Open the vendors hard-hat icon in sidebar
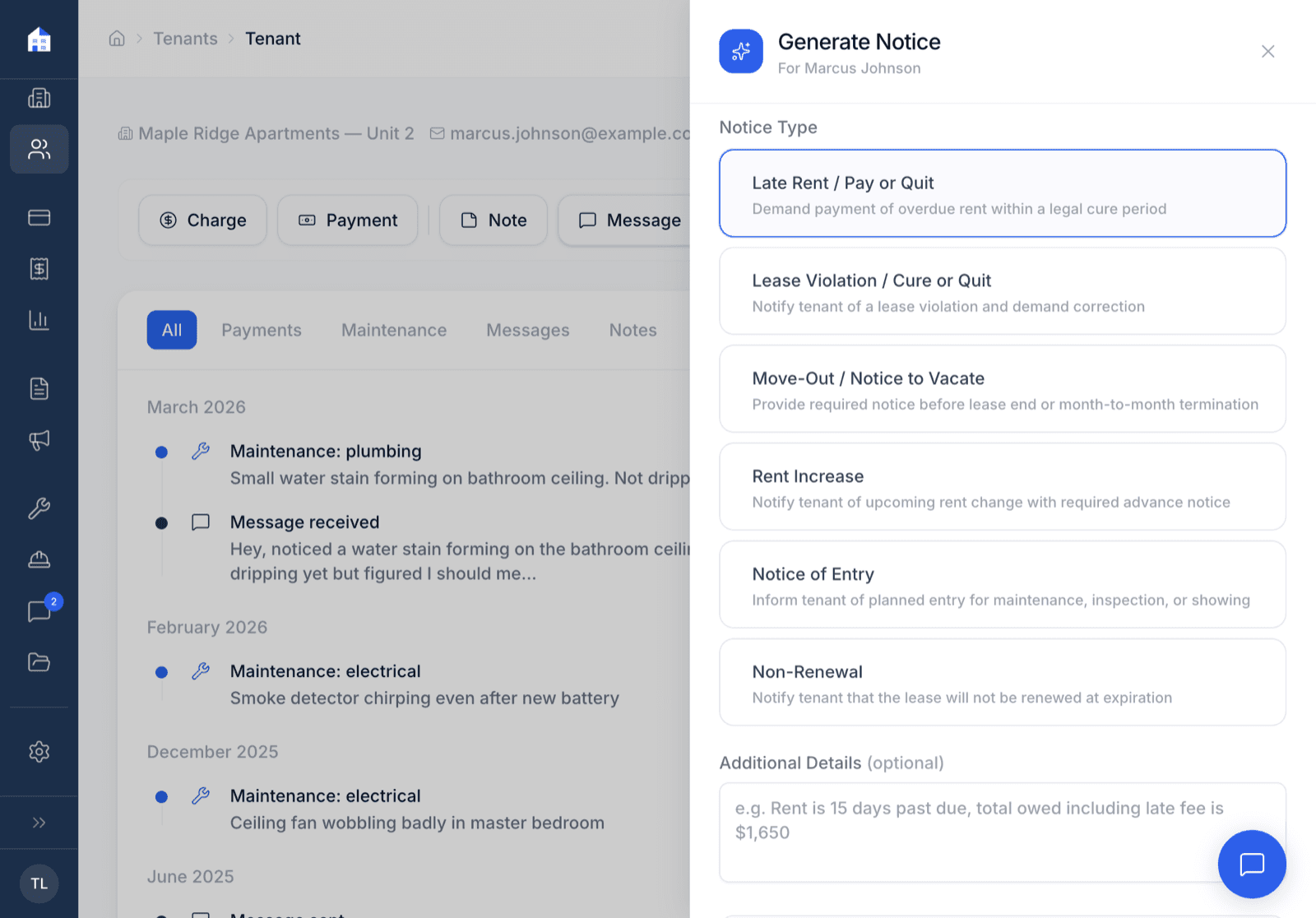Image resolution: width=1316 pixels, height=918 pixels. (39, 559)
